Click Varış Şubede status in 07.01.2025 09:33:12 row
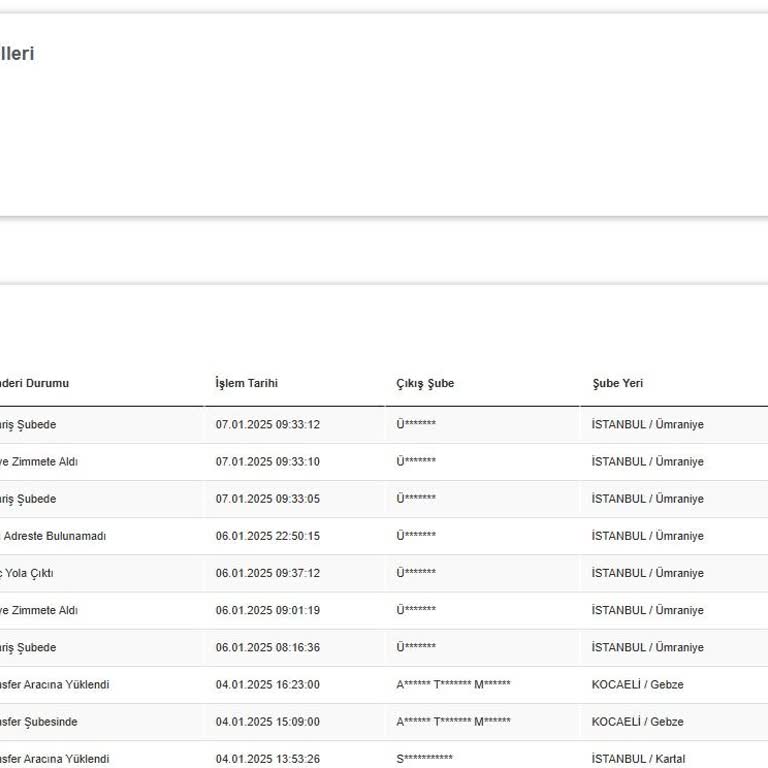768x768 pixels. [x=28, y=425]
